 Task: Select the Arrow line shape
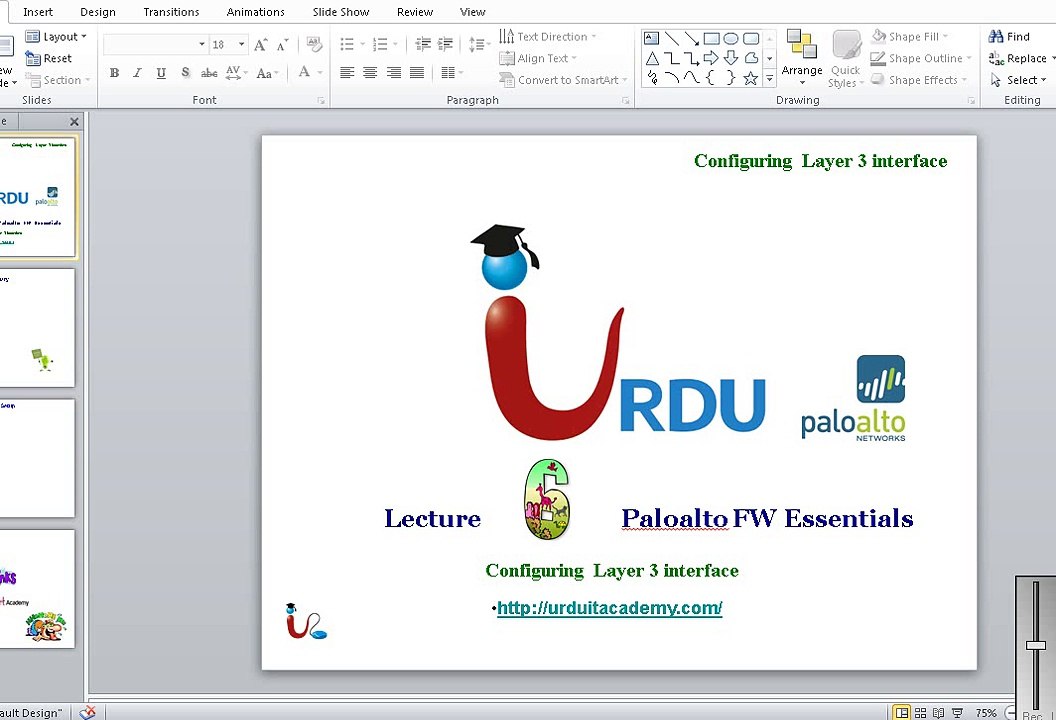pyautogui.click(x=691, y=38)
